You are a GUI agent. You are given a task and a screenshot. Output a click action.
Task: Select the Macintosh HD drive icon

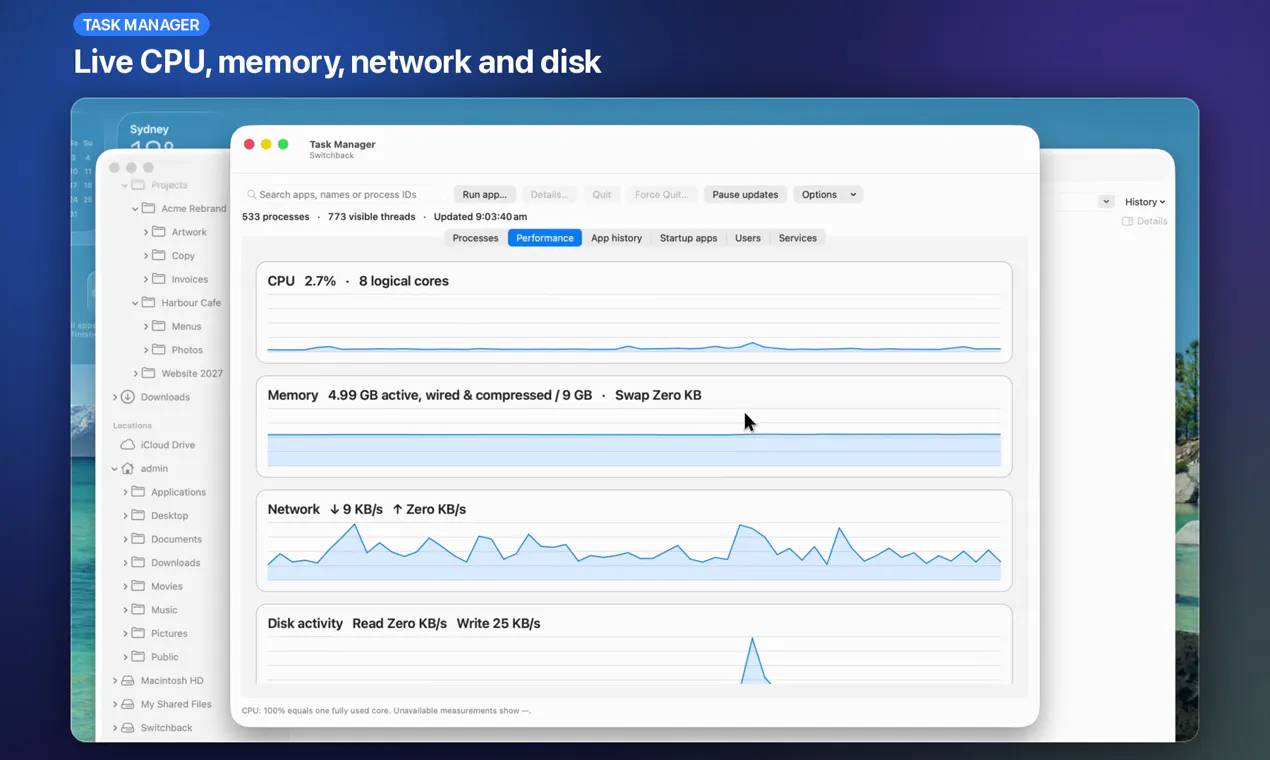click(127, 680)
